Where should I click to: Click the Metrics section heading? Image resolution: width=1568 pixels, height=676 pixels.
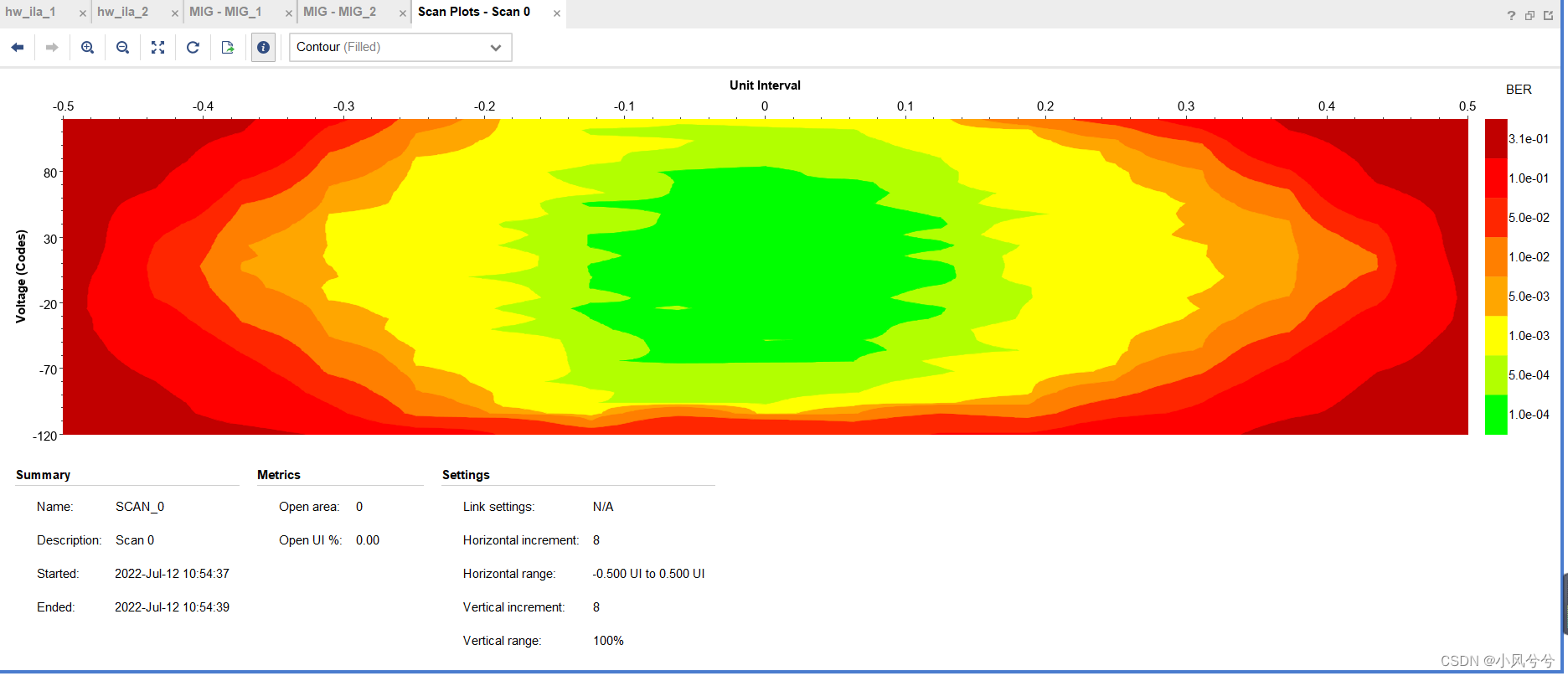[x=279, y=475]
